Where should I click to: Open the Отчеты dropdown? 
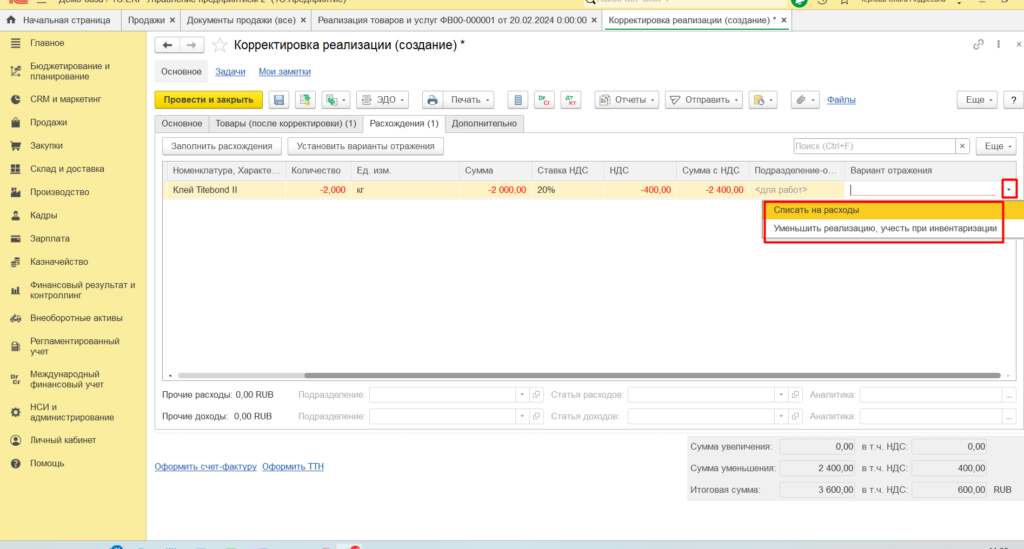pos(626,100)
